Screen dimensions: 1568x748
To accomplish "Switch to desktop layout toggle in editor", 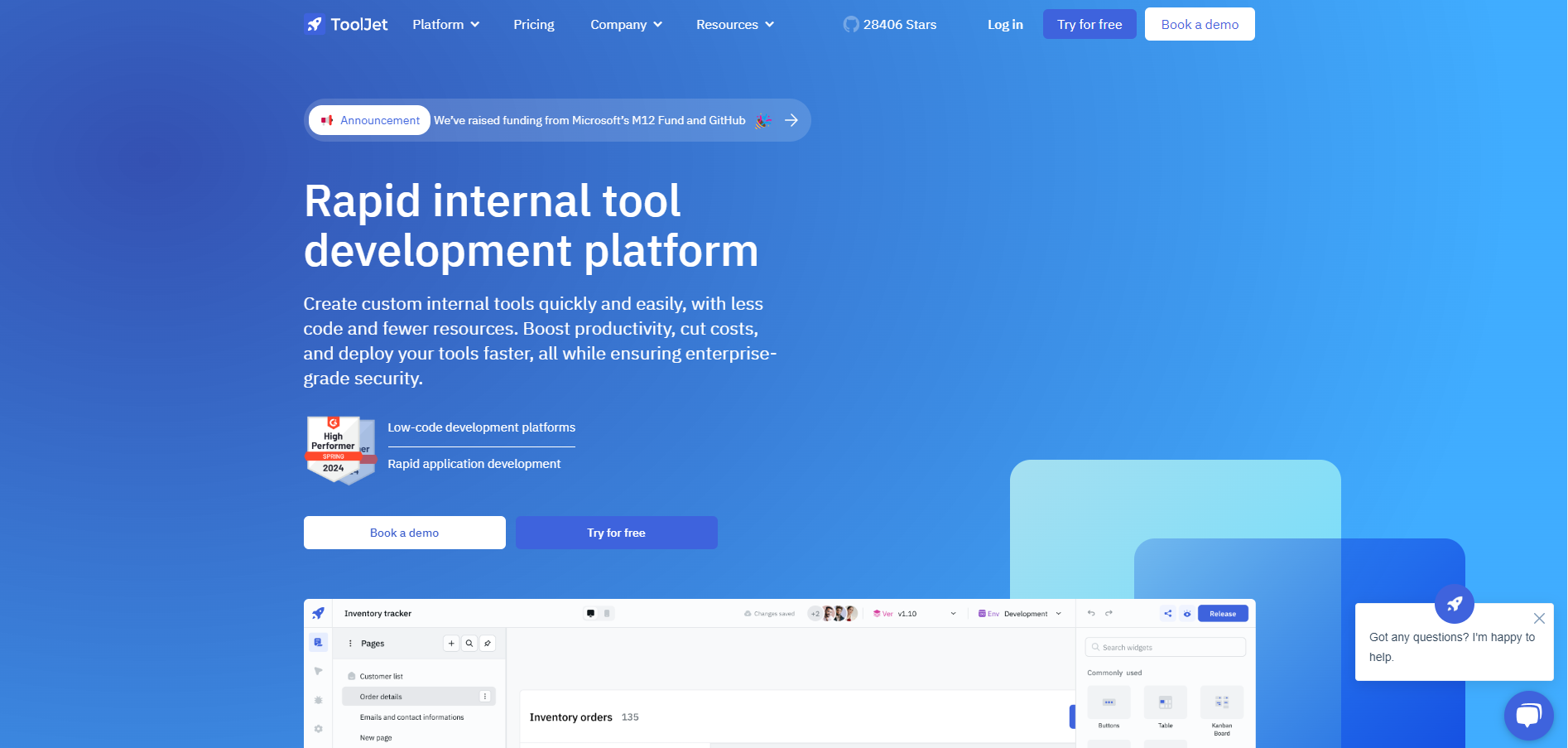I will [590, 614].
